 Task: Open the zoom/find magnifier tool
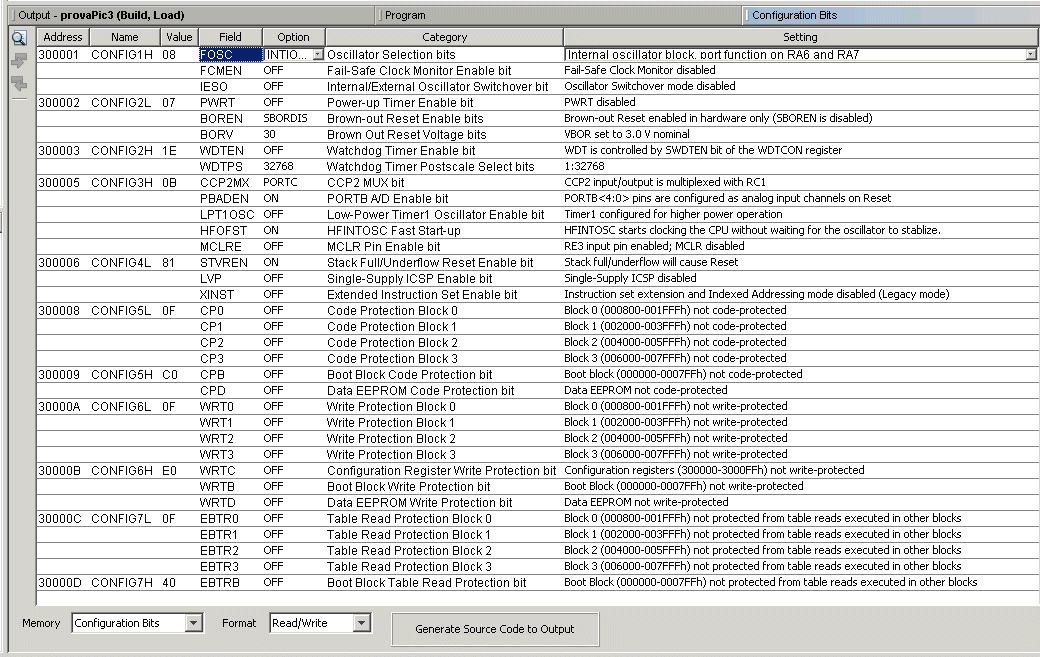tap(18, 37)
